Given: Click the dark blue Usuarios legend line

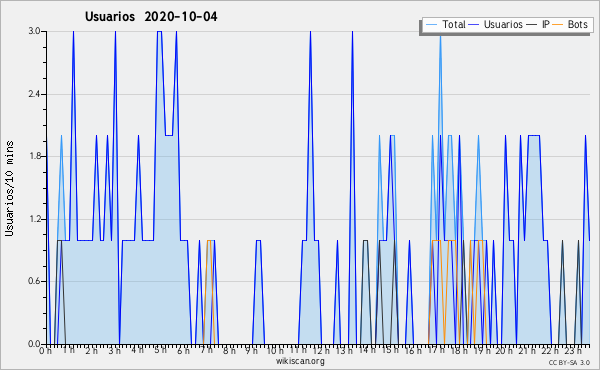Looking at the screenshot, I should (474, 25).
